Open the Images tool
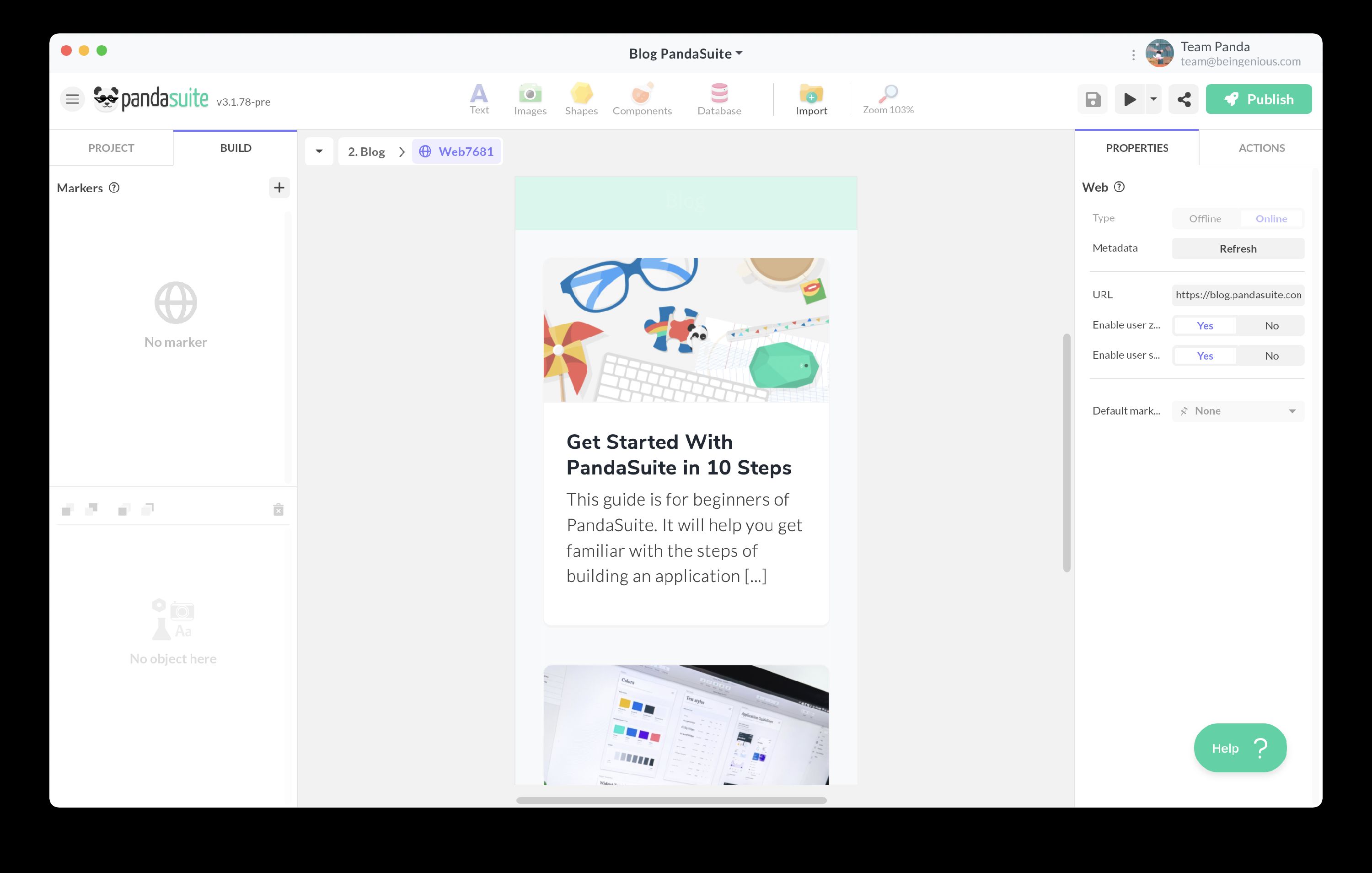The height and width of the screenshot is (873, 1372). (x=530, y=94)
